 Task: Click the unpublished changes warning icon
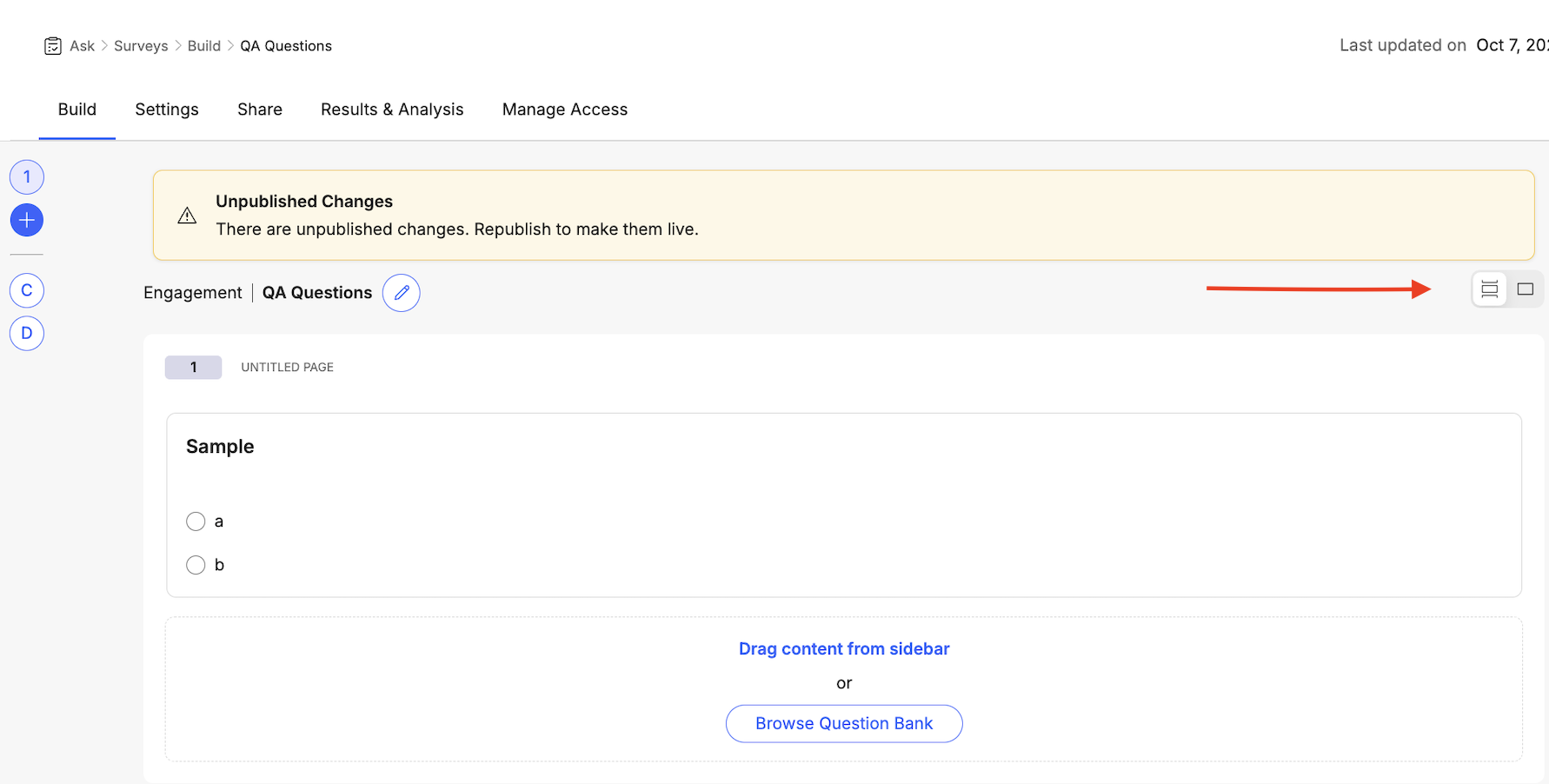tap(187, 216)
